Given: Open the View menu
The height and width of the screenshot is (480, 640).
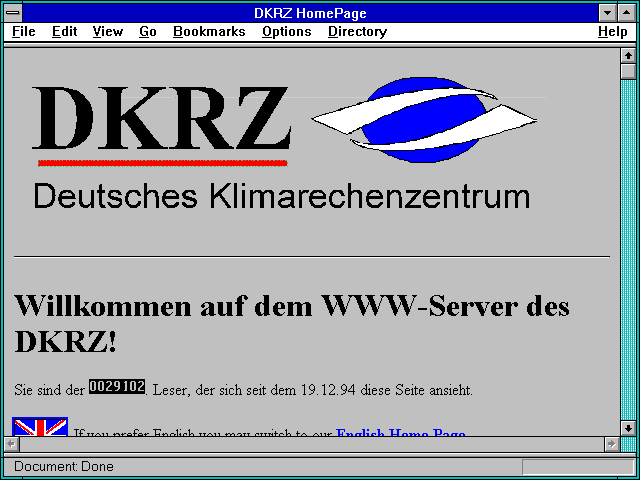Looking at the screenshot, I should click(x=107, y=32).
